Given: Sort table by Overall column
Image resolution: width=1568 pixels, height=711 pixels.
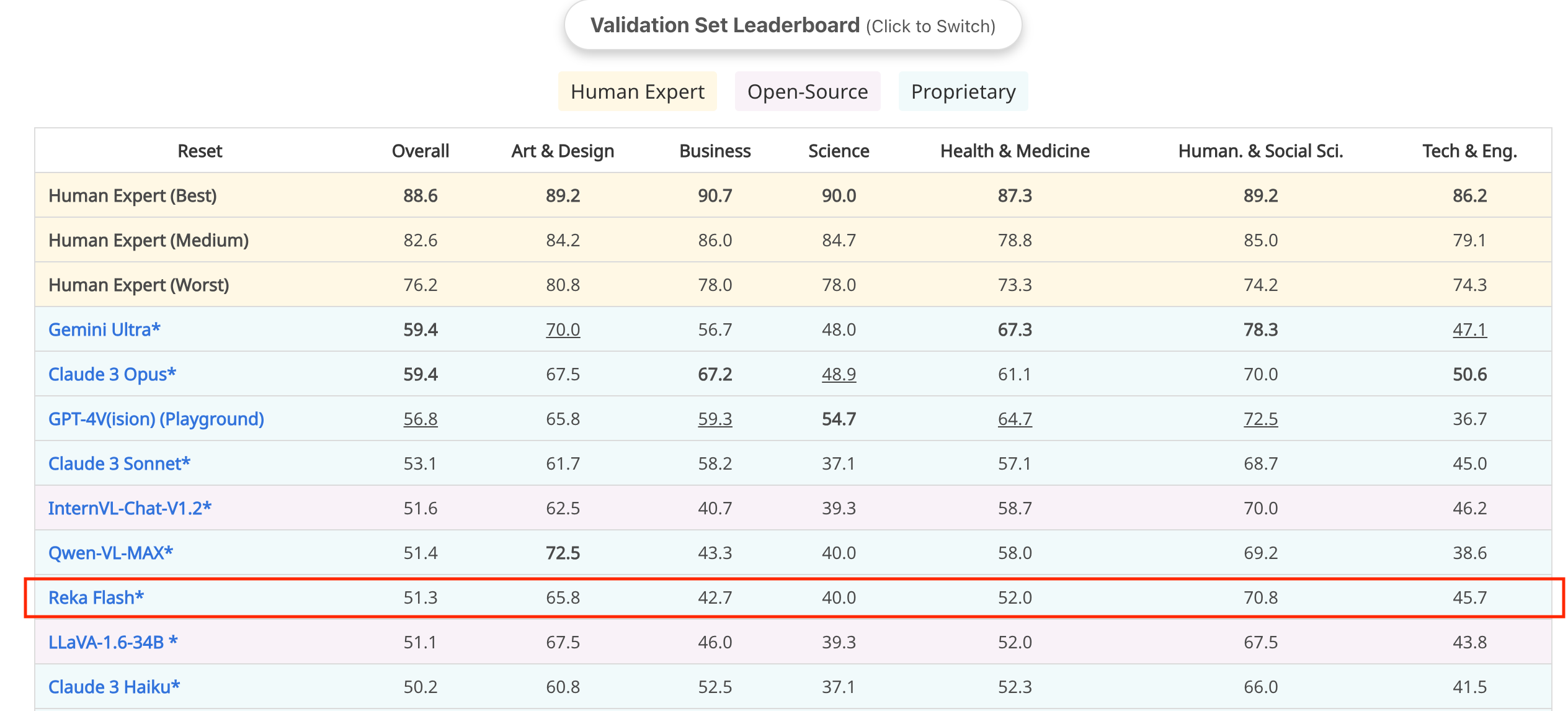Looking at the screenshot, I should click(421, 151).
